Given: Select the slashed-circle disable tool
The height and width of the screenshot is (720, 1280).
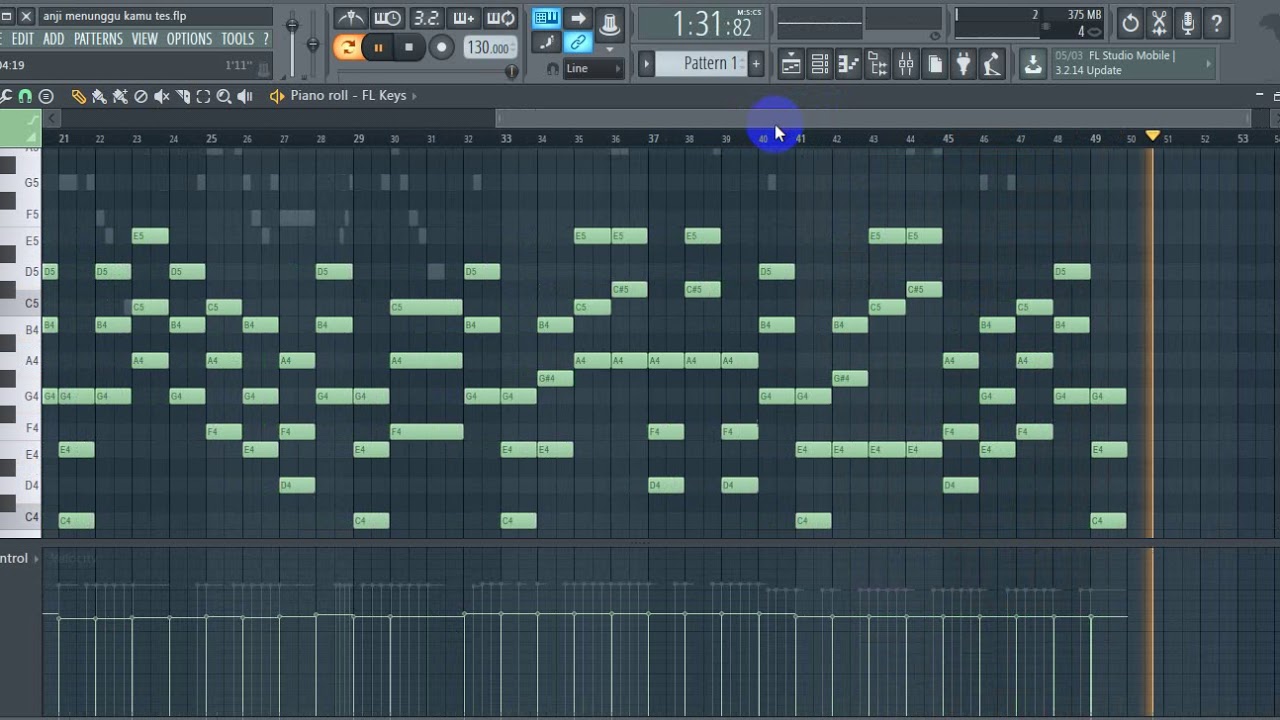Looking at the screenshot, I should tap(141, 96).
